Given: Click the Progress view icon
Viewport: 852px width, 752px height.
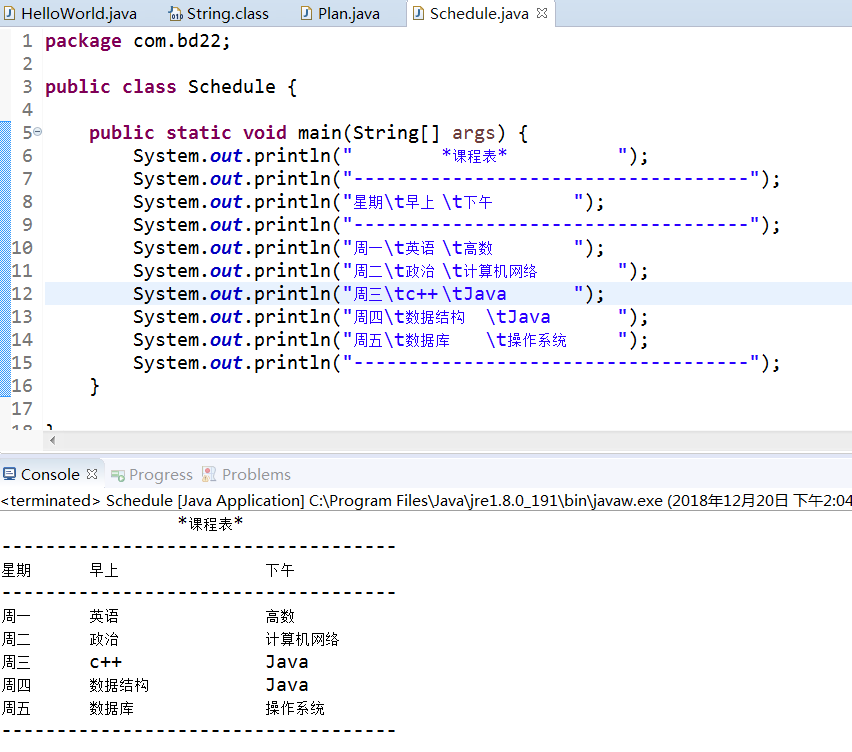Looking at the screenshot, I should [118, 475].
